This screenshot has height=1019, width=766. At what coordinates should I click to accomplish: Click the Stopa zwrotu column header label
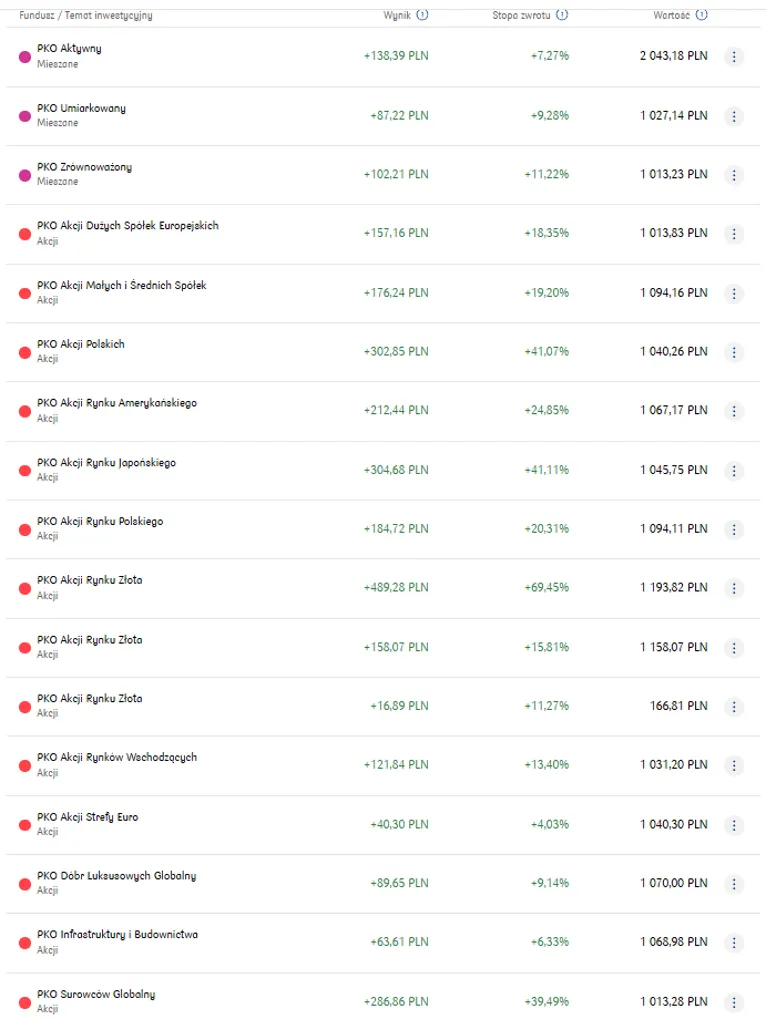tap(521, 15)
